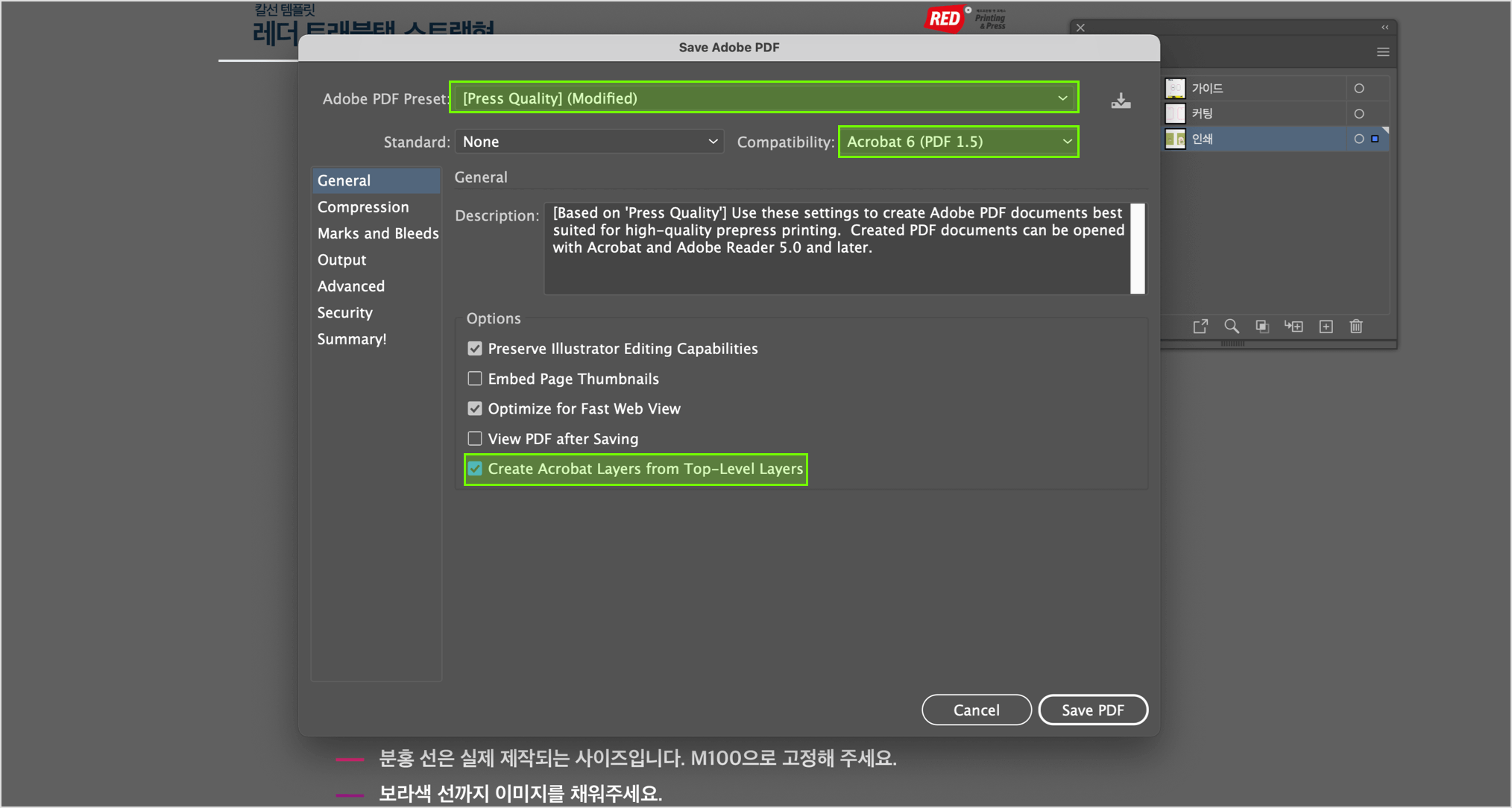Select the 가이드 layer name
The image size is (1512, 808).
[x=1207, y=89]
